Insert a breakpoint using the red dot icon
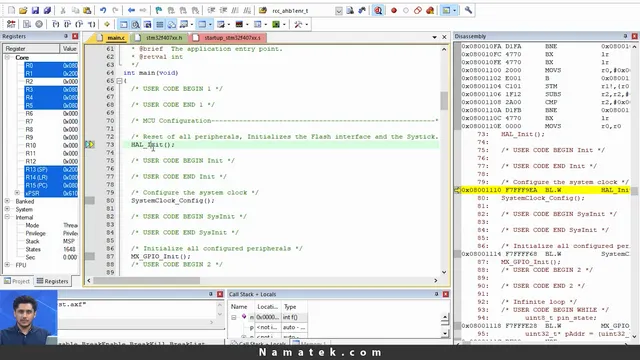 [394, 11]
